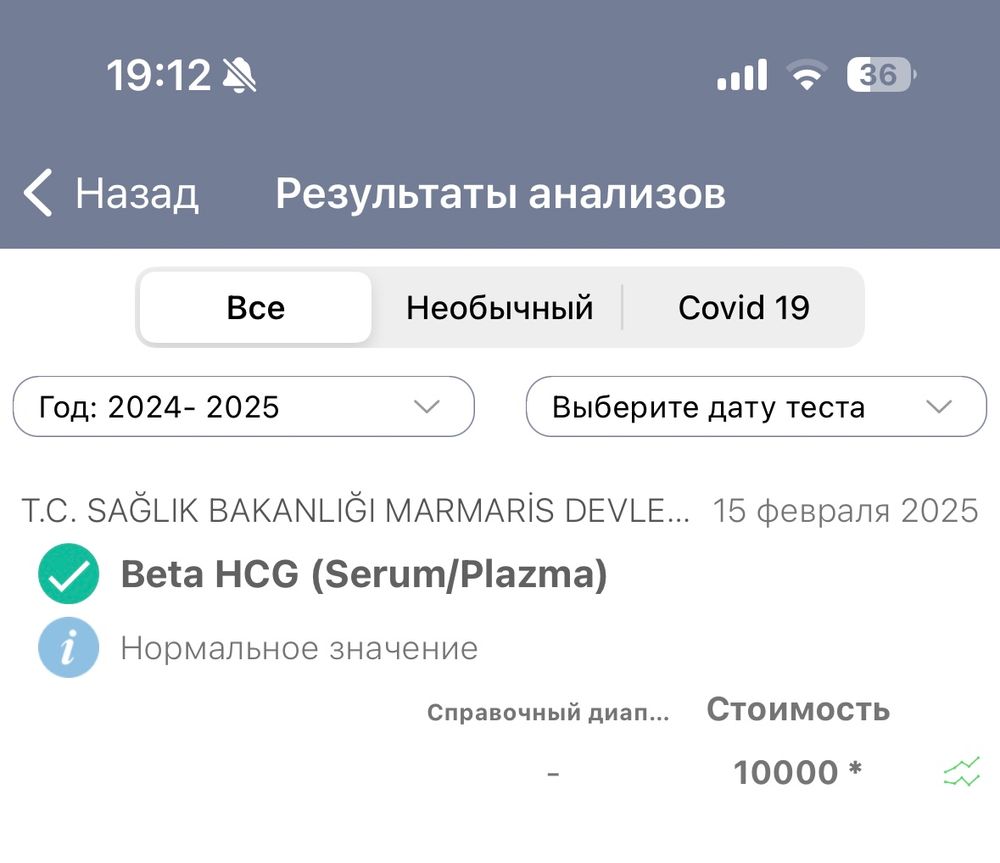The width and height of the screenshot is (1000, 863).
Task: Tap the cellular signal bars icon
Action: point(741,74)
